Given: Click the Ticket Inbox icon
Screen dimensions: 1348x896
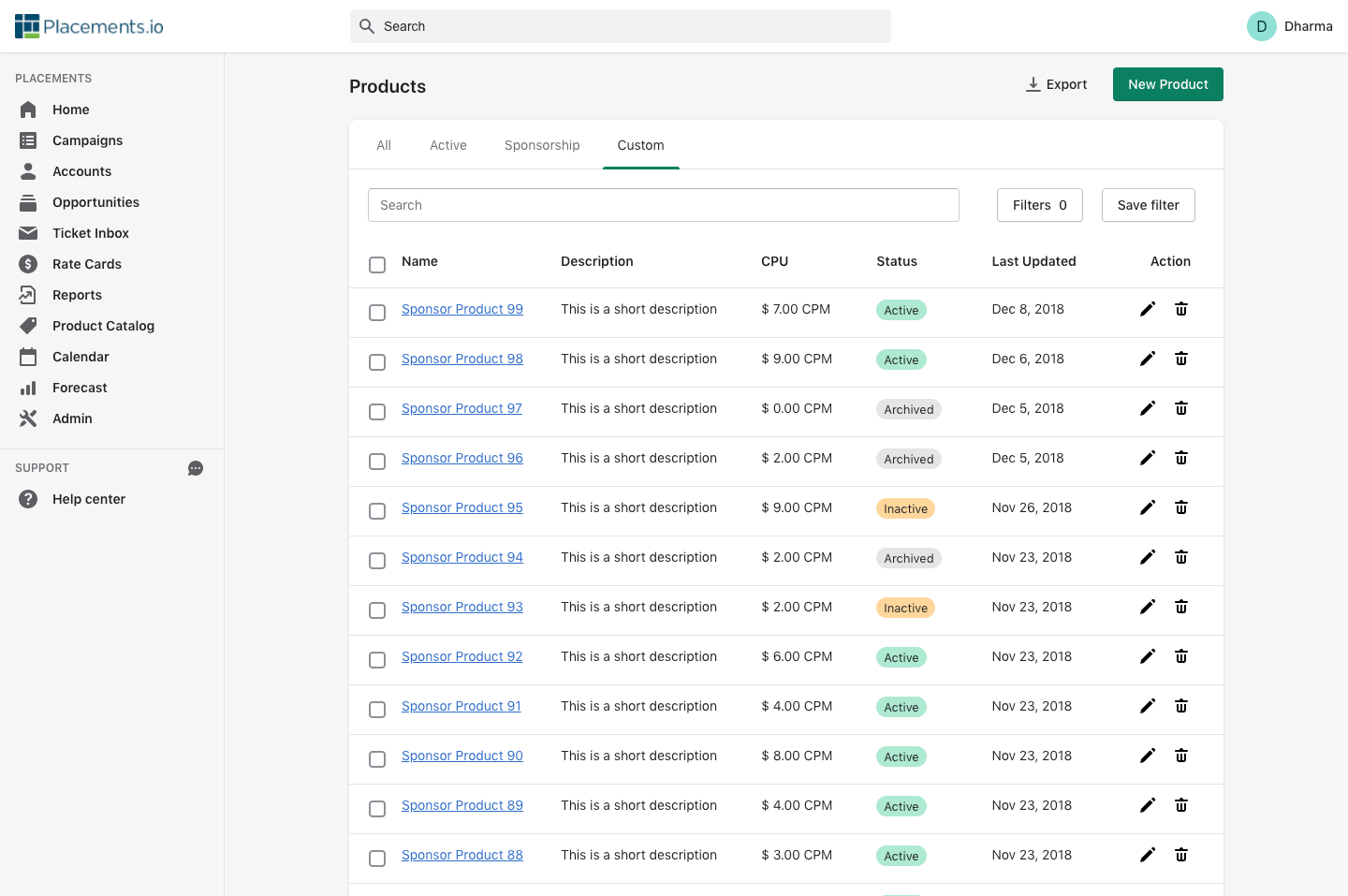Looking at the screenshot, I should (x=28, y=233).
